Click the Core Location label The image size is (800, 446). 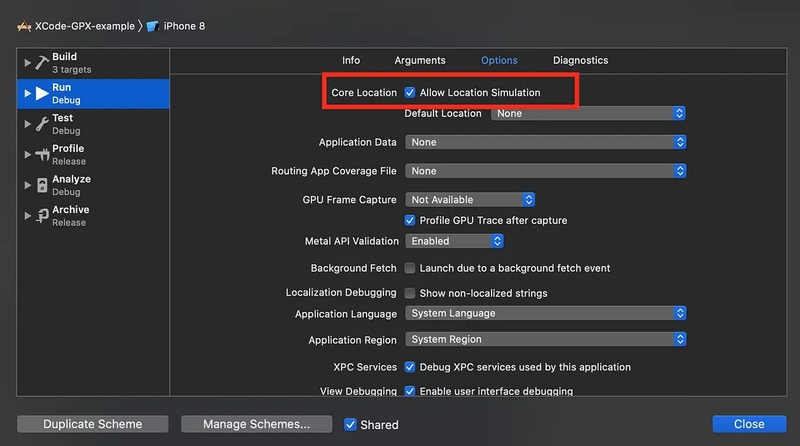click(x=364, y=92)
